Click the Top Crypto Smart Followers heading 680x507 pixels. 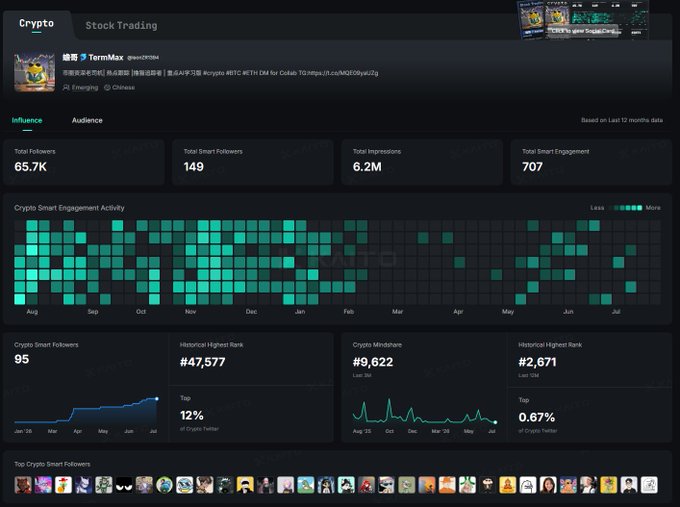click(x=52, y=464)
